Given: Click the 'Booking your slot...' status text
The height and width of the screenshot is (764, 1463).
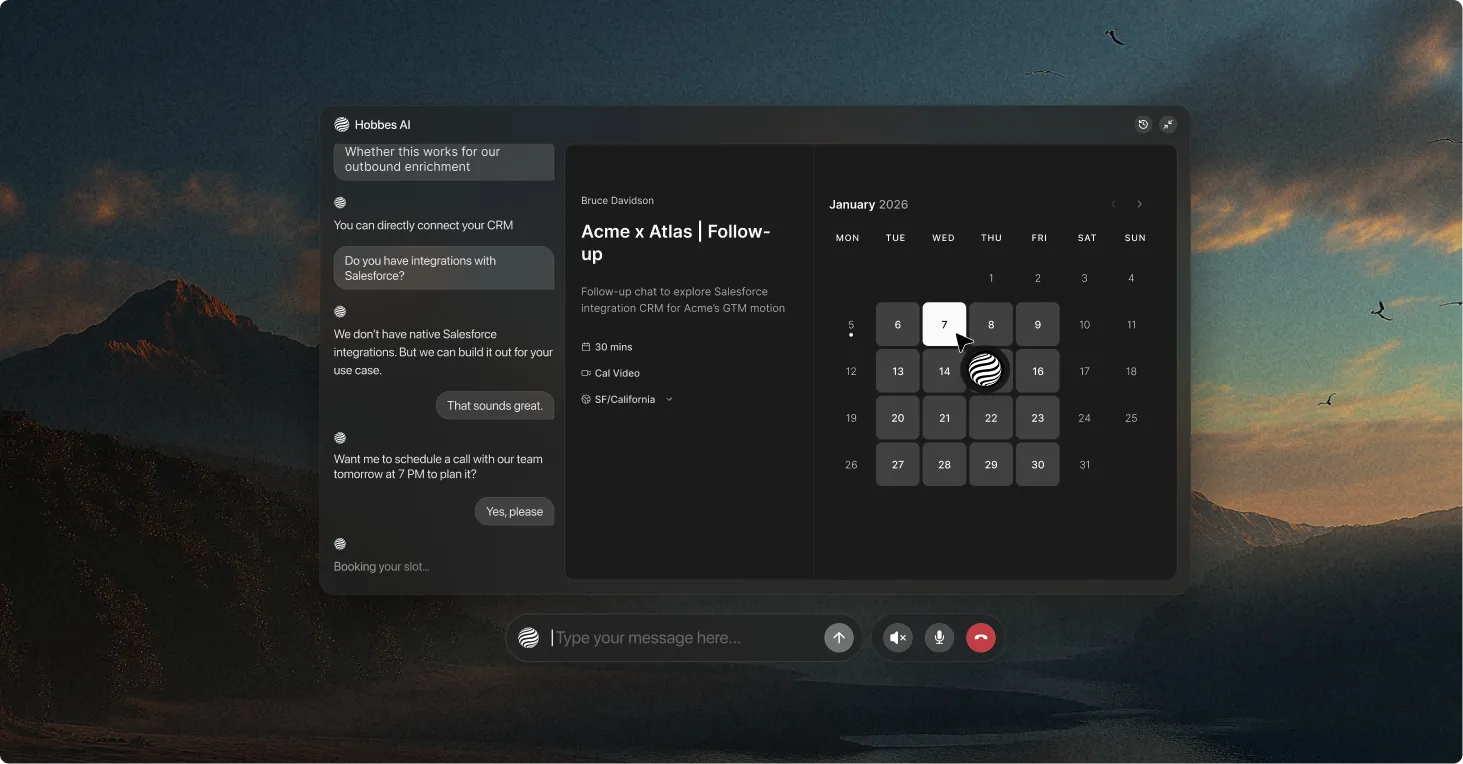Looking at the screenshot, I should 381,567.
